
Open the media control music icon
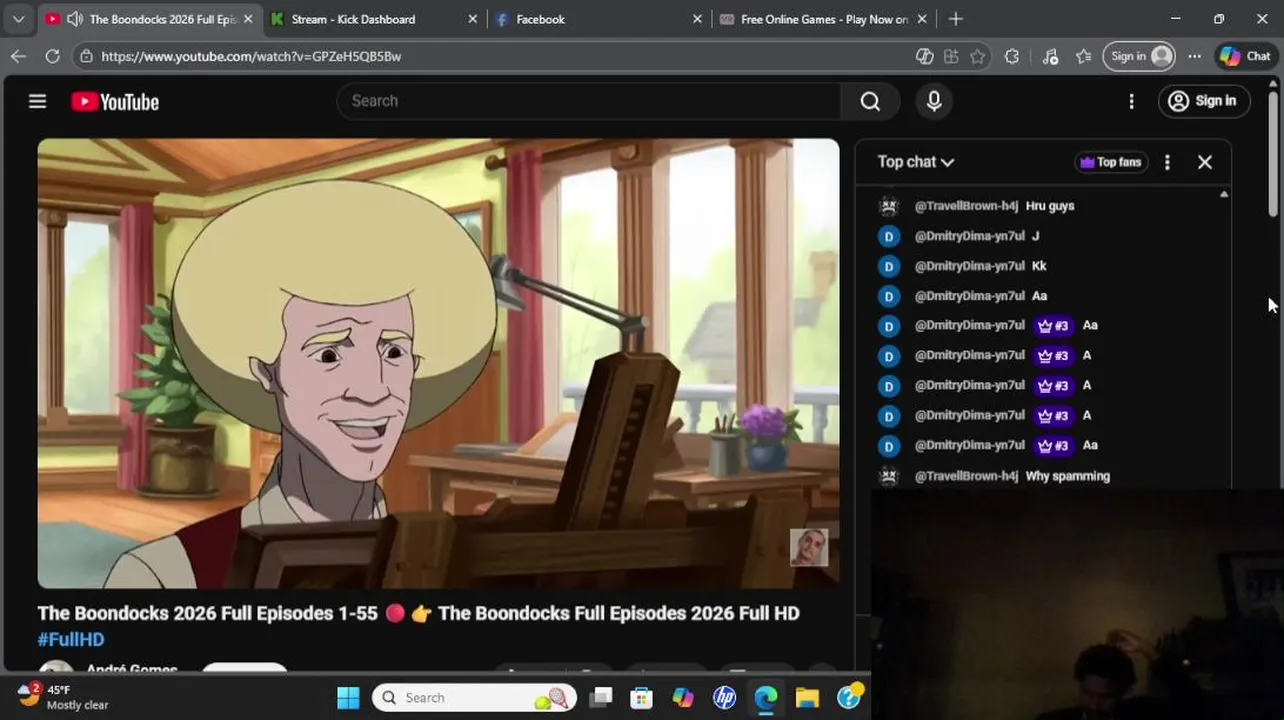(1050, 56)
